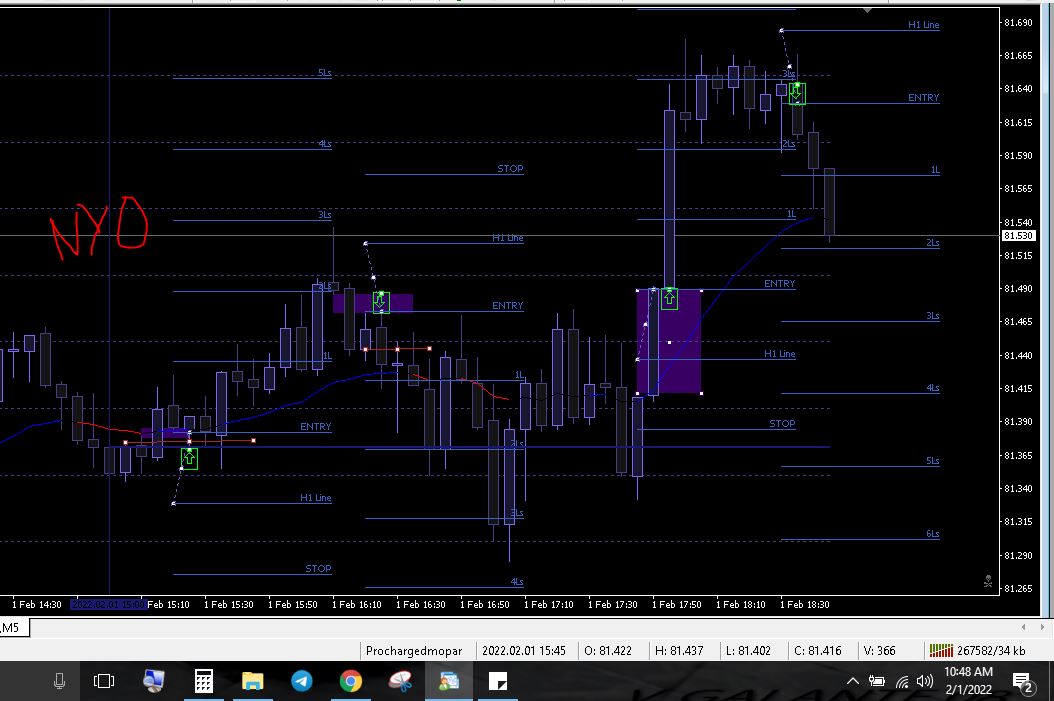This screenshot has height=701, width=1054.
Task: Click STOP label near 81.290 price
Action: coord(318,569)
